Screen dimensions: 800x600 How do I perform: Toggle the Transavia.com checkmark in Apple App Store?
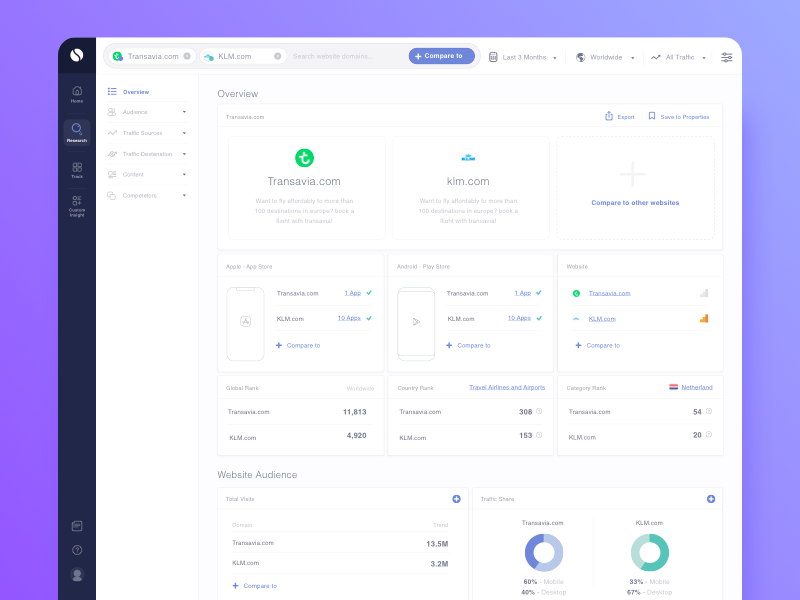coord(369,293)
